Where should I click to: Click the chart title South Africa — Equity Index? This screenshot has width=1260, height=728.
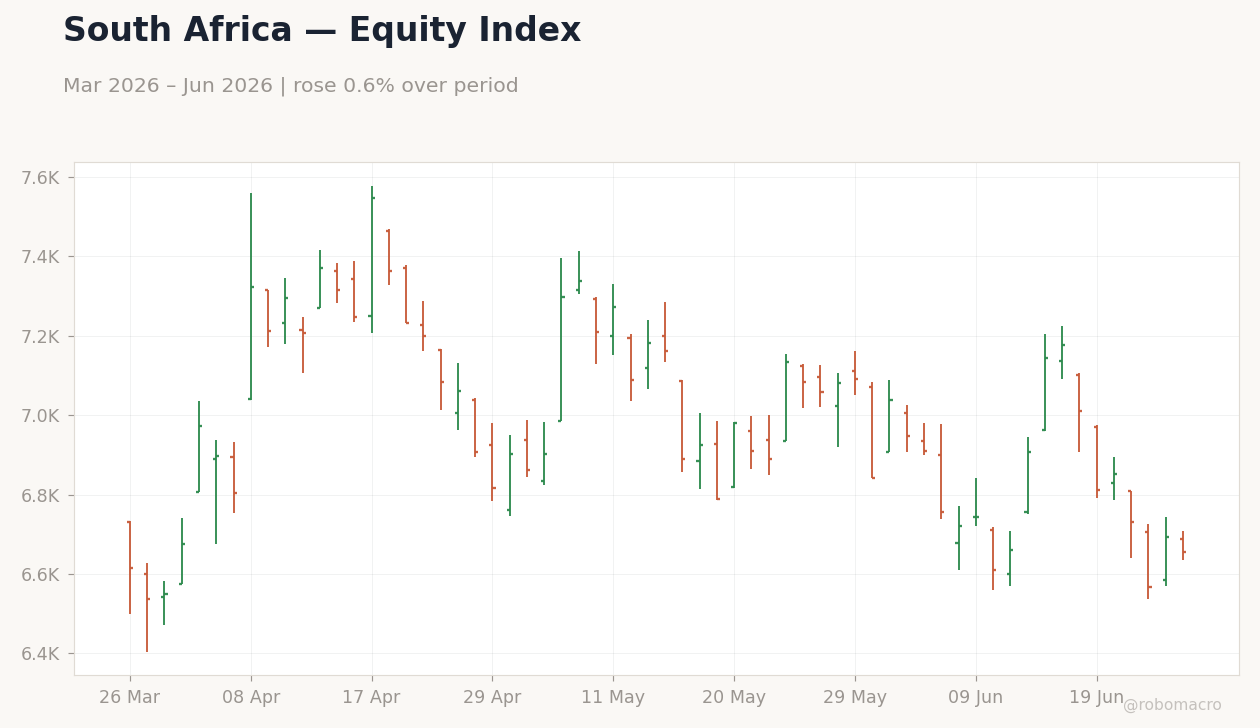point(322,31)
